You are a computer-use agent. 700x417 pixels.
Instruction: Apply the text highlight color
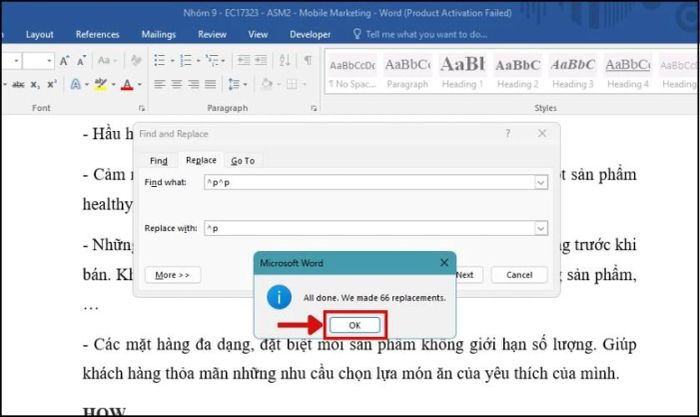pos(101,84)
